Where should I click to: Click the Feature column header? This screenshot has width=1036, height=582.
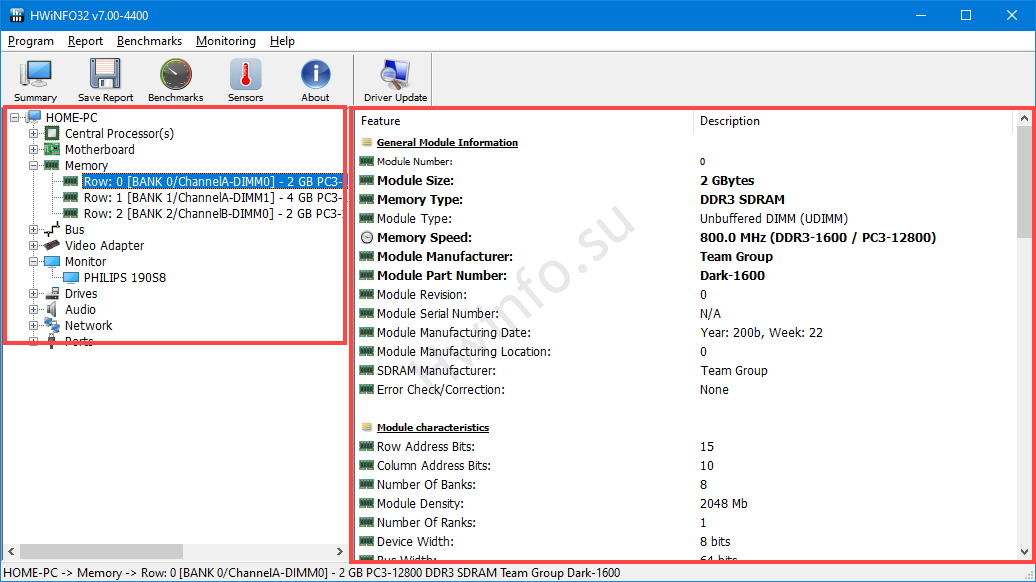pyautogui.click(x=380, y=121)
